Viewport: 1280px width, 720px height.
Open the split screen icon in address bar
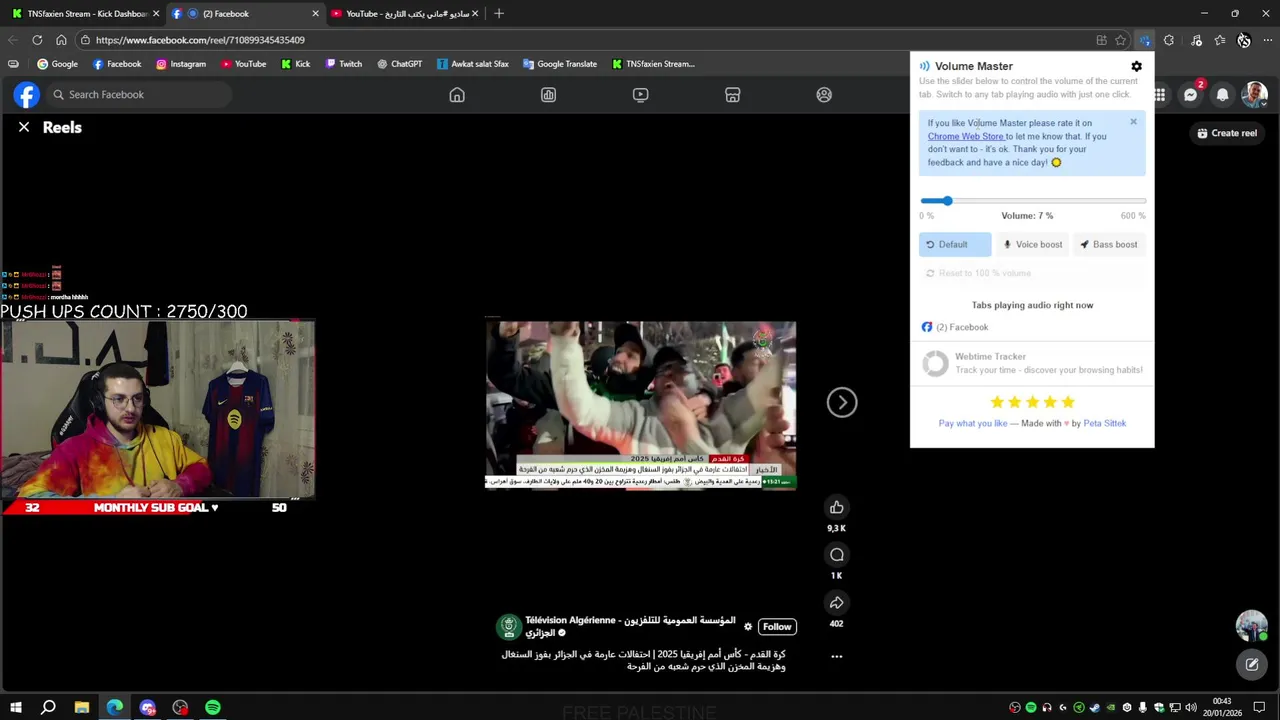[1101, 40]
